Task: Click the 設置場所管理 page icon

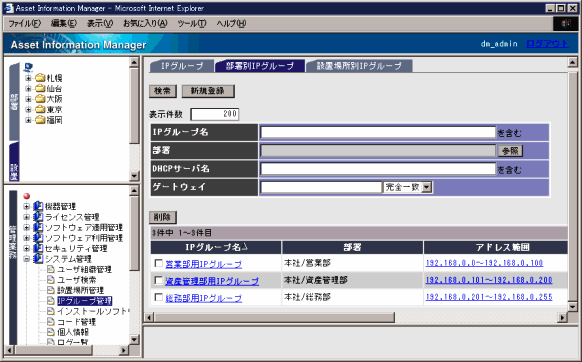Action: [51, 290]
